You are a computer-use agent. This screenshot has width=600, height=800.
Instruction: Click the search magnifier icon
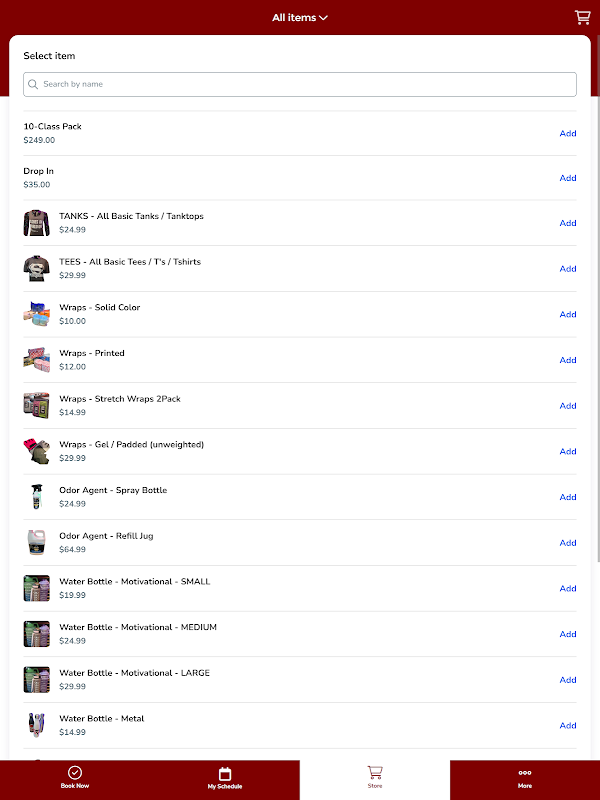(x=34, y=85)
